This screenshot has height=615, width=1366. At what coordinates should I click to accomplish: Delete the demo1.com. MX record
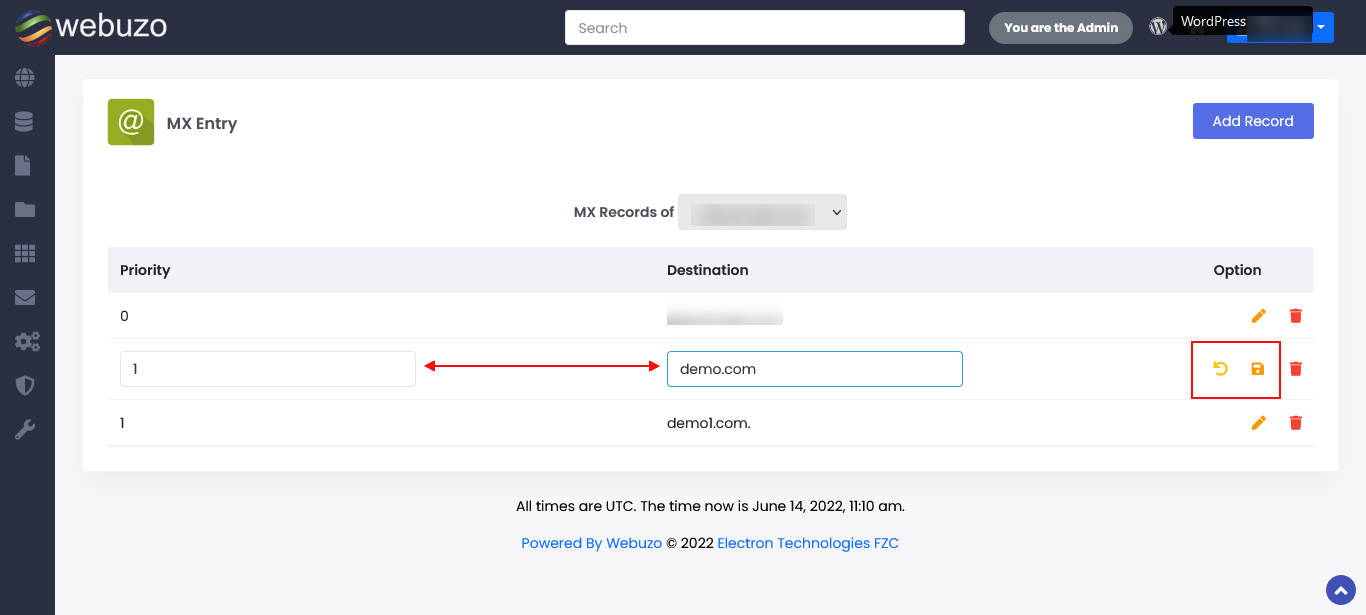[x=1296, y=423]
